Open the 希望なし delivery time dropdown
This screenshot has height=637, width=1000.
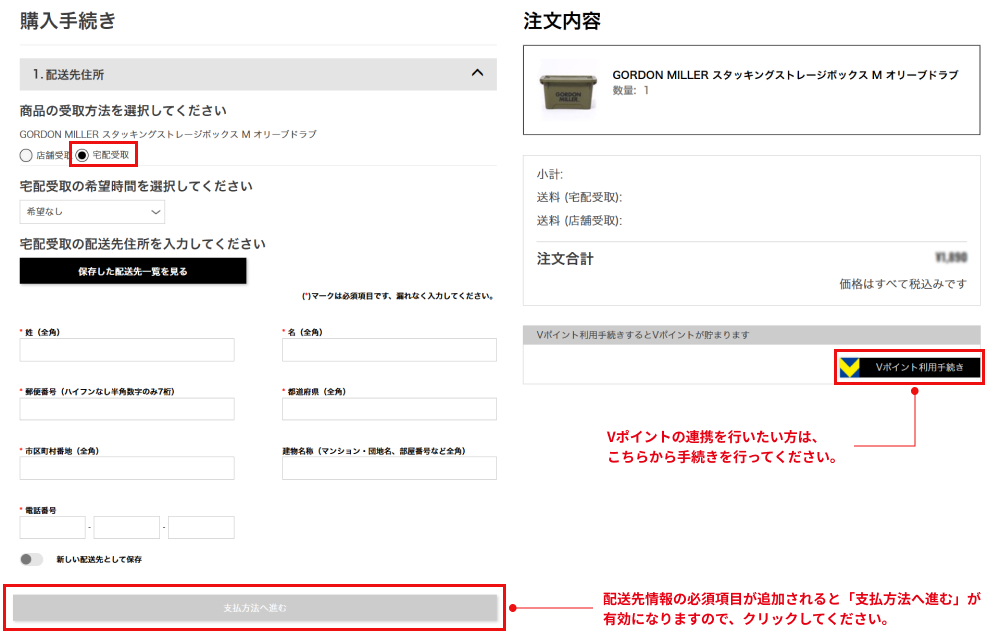coord(92,212)
